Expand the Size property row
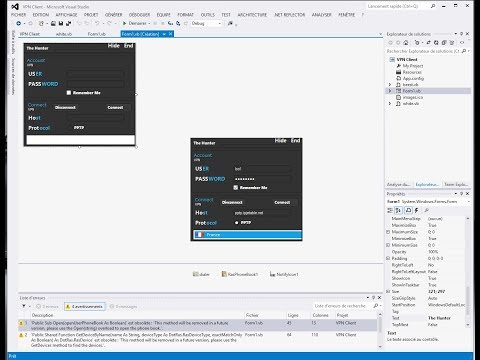The width and height of the screenshot is (480, 360). [x=388, y=291]
